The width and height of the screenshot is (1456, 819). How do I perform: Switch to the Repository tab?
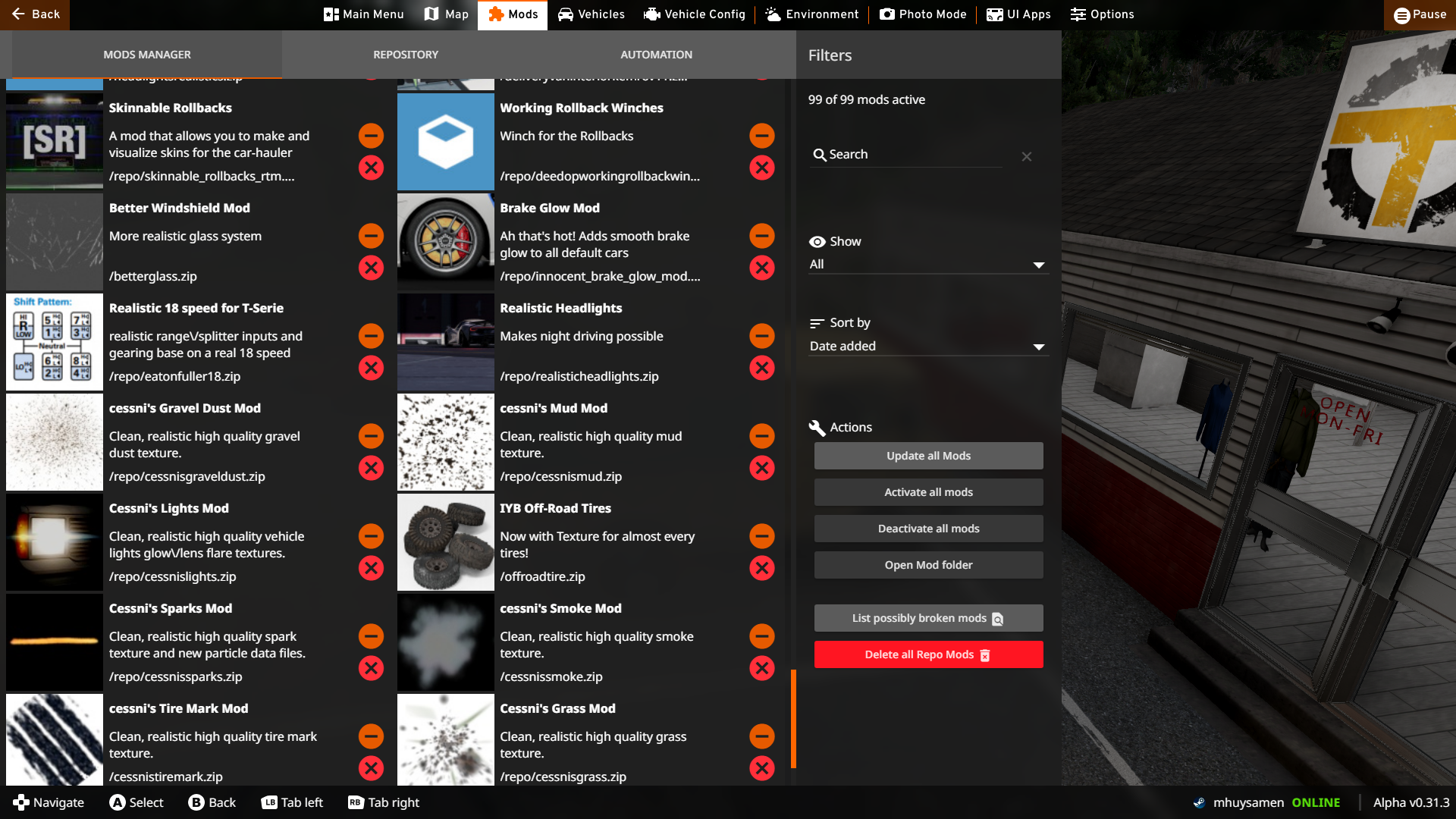(406, 55)
